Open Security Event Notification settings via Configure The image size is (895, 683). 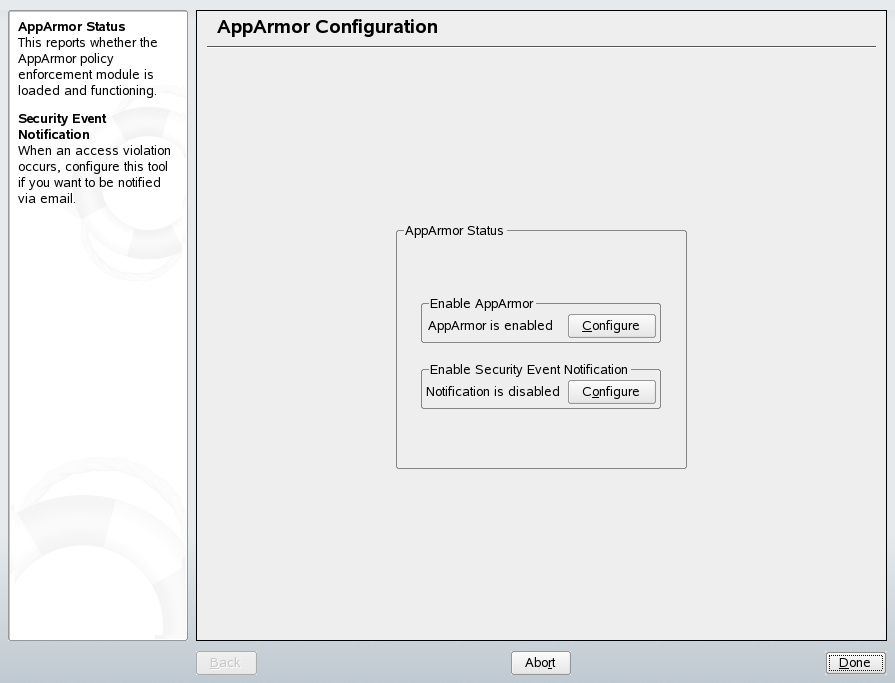pos(611,391)
